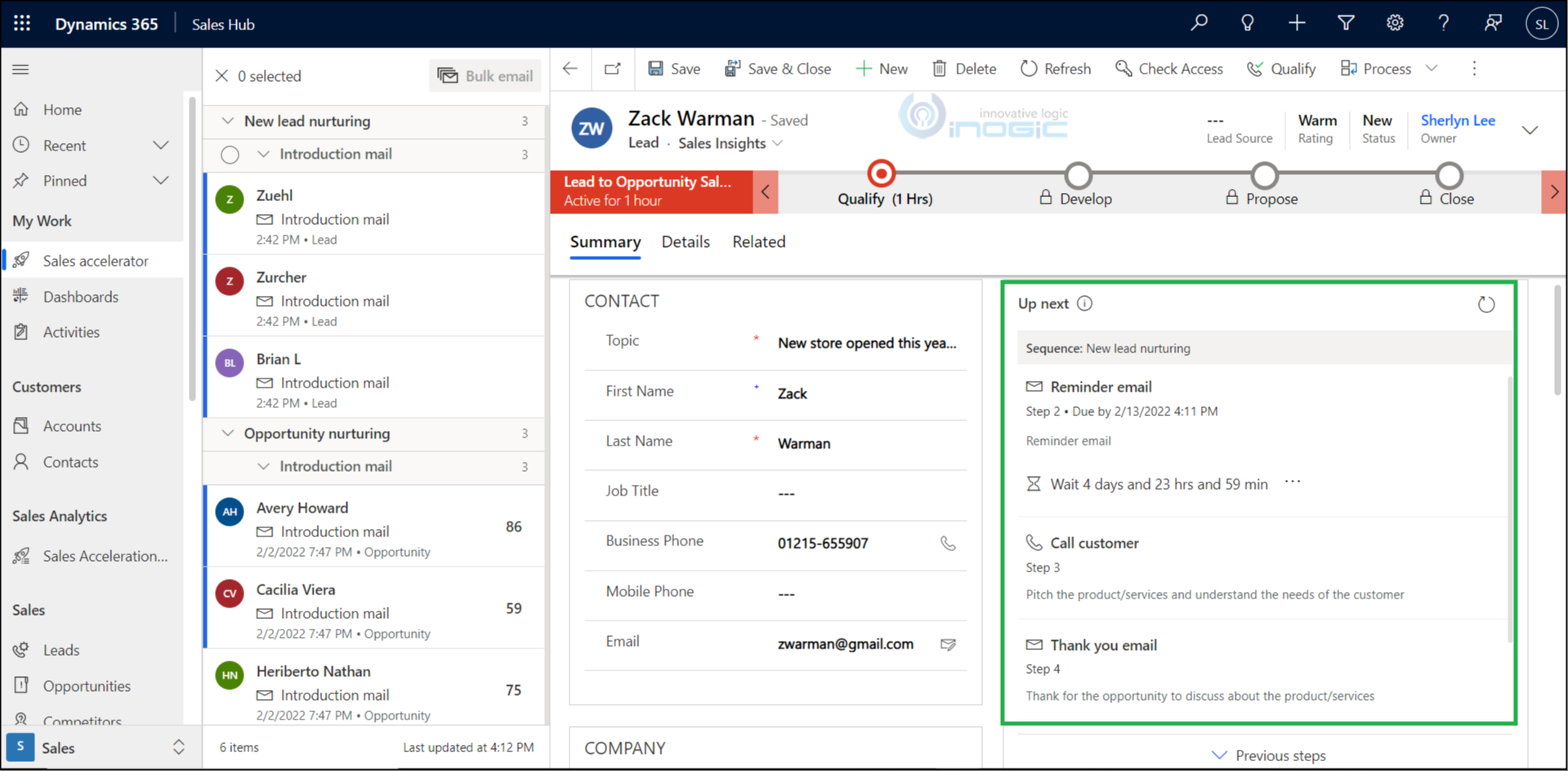Screen dimensions: 1568x771
Task: Refresh the Up next widget
Action: [x=1485, y=305]
